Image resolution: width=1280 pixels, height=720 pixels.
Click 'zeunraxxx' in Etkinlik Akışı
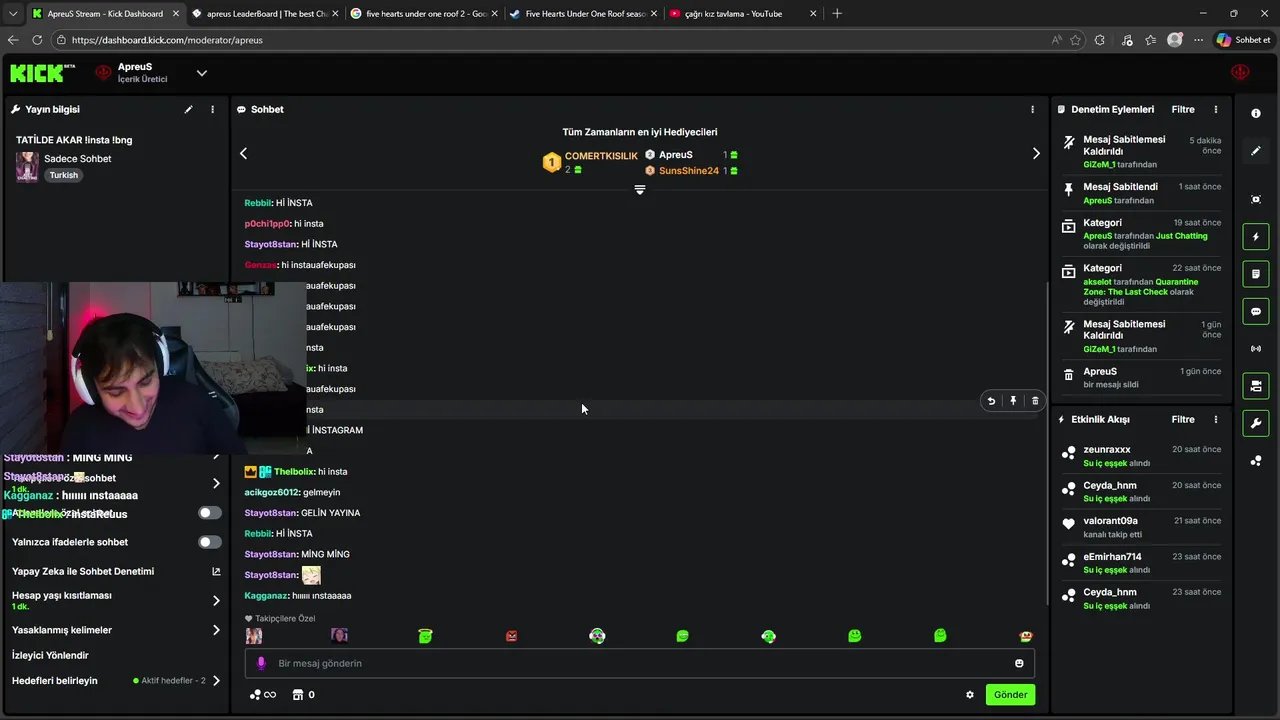tap(1106, 450)
